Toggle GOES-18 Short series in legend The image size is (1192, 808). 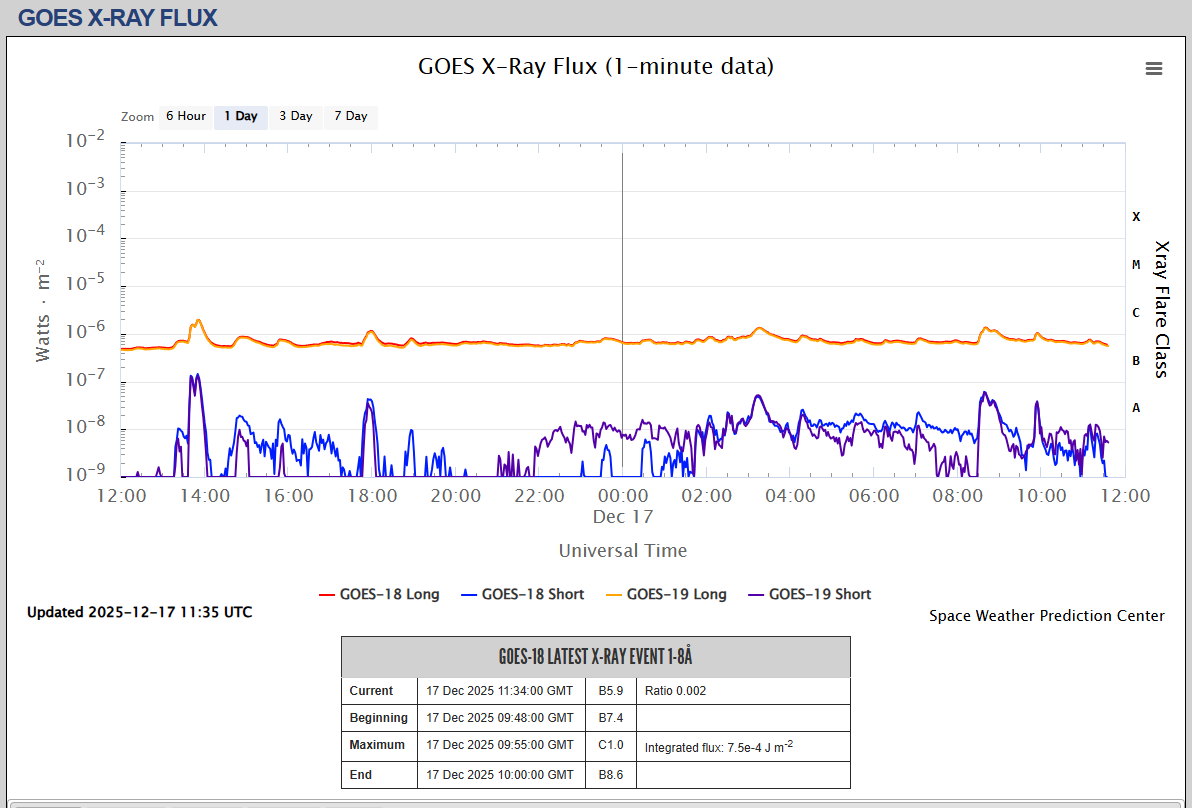[x=523, y=594]
